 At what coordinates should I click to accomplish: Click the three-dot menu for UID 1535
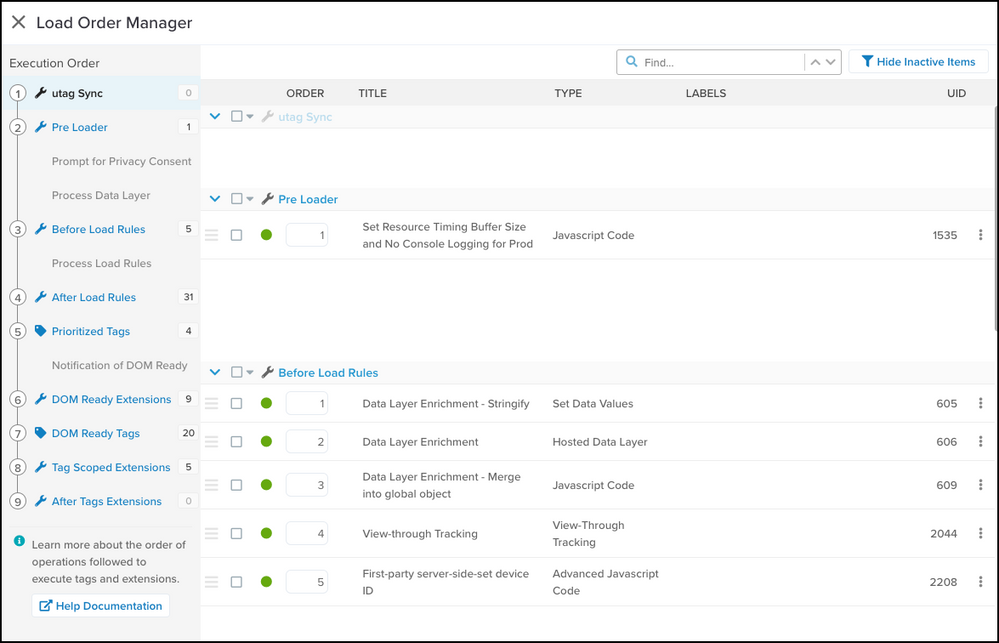pyautogui.click(x=980, y=236)
